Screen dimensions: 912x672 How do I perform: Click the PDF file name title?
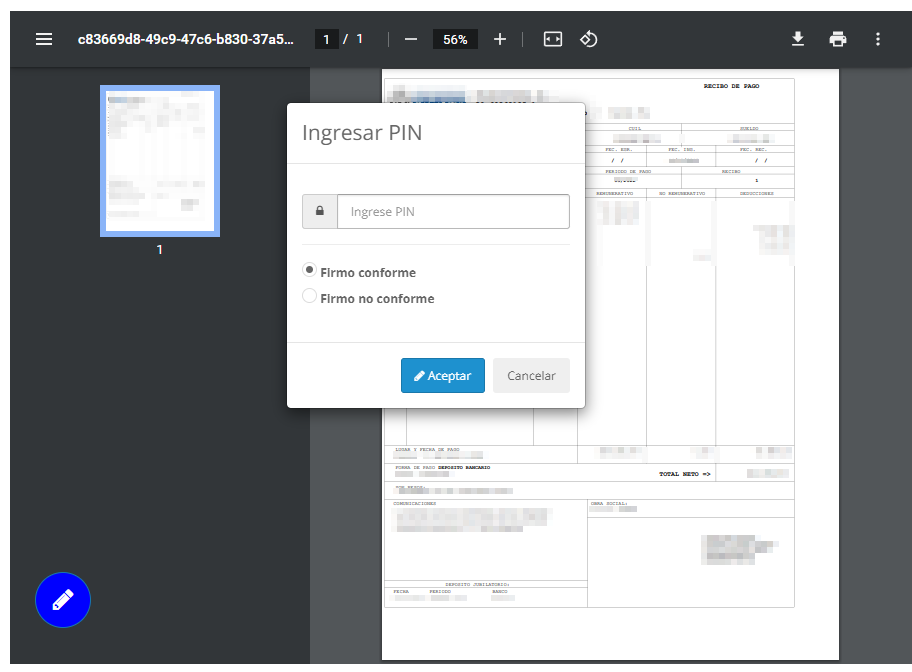pyautogui.click(x=186, y=39)
